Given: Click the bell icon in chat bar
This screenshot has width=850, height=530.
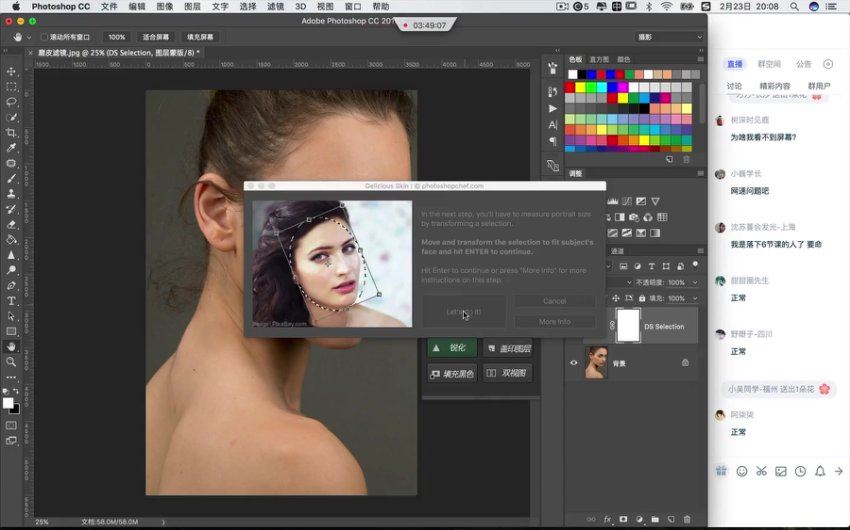Looking at the screenshot, I should [820, 471].
